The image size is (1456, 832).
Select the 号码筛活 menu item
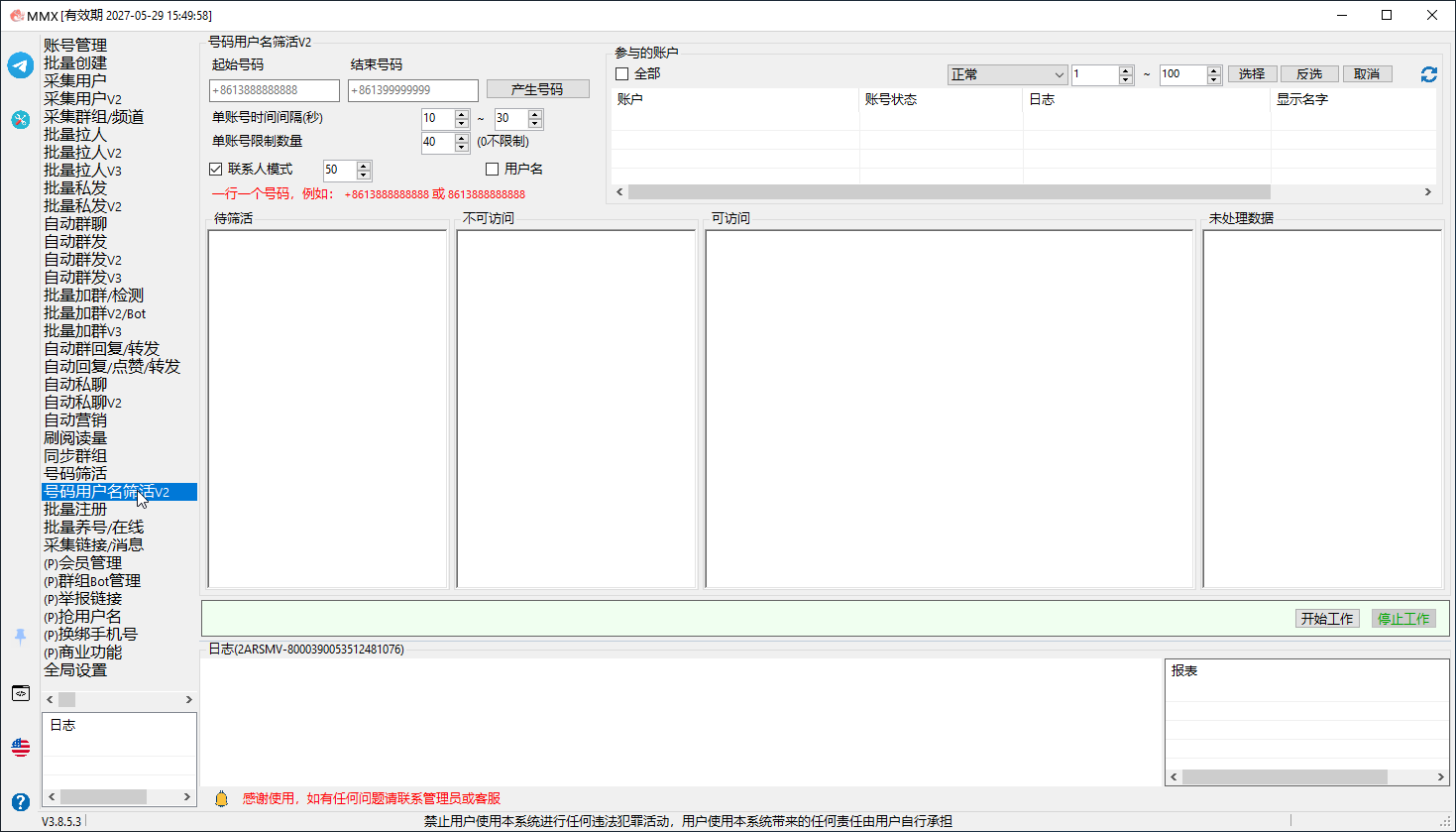(75, 474)
